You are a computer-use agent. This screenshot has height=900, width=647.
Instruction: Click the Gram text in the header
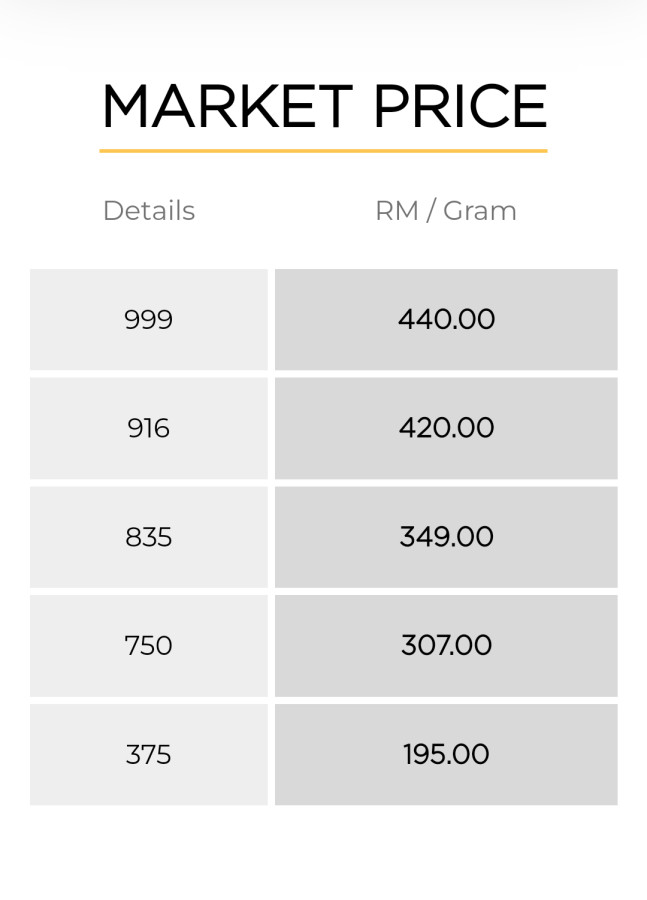[x=480, y=211]
